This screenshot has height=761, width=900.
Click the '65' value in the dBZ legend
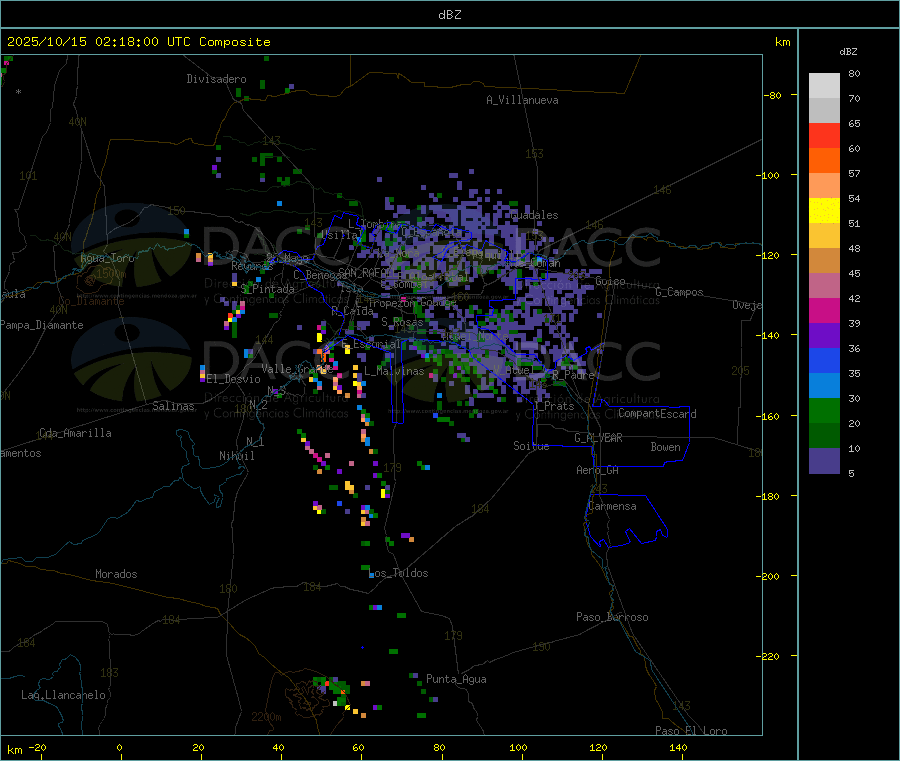click(854, 123)
